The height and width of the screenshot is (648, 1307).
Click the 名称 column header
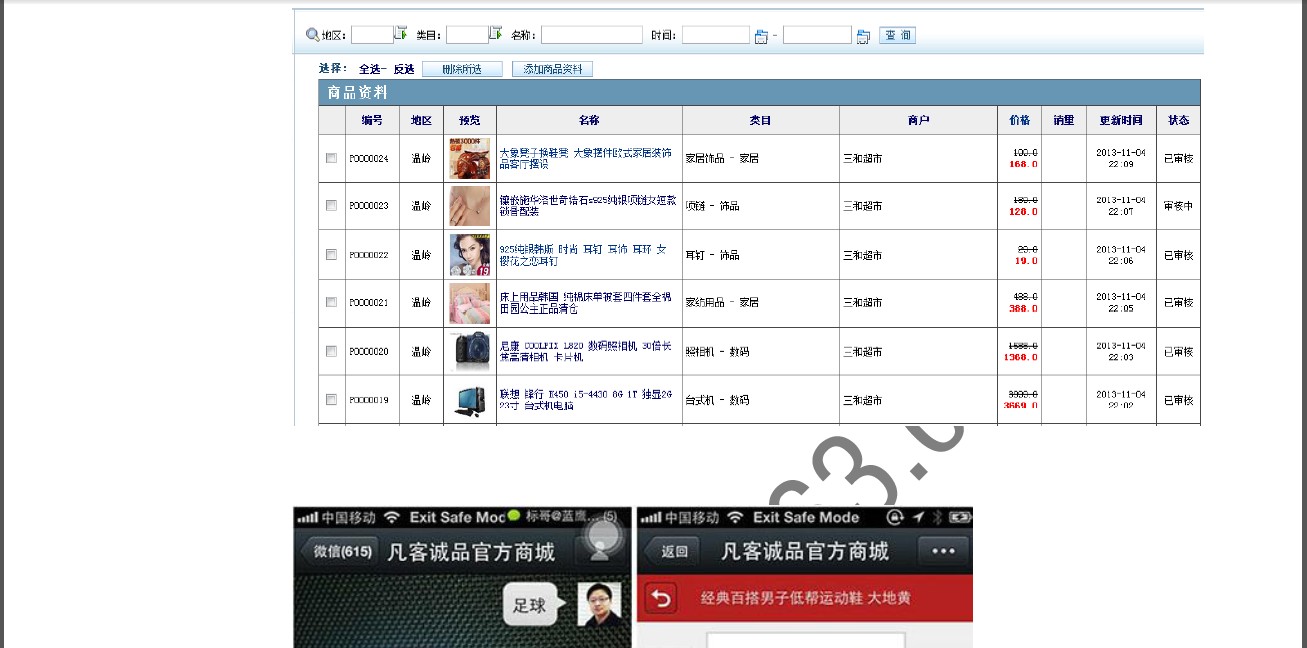point(588,120)
